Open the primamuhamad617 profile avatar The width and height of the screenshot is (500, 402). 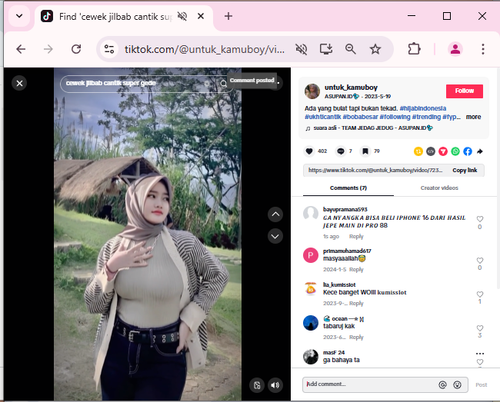click(311, 255)
